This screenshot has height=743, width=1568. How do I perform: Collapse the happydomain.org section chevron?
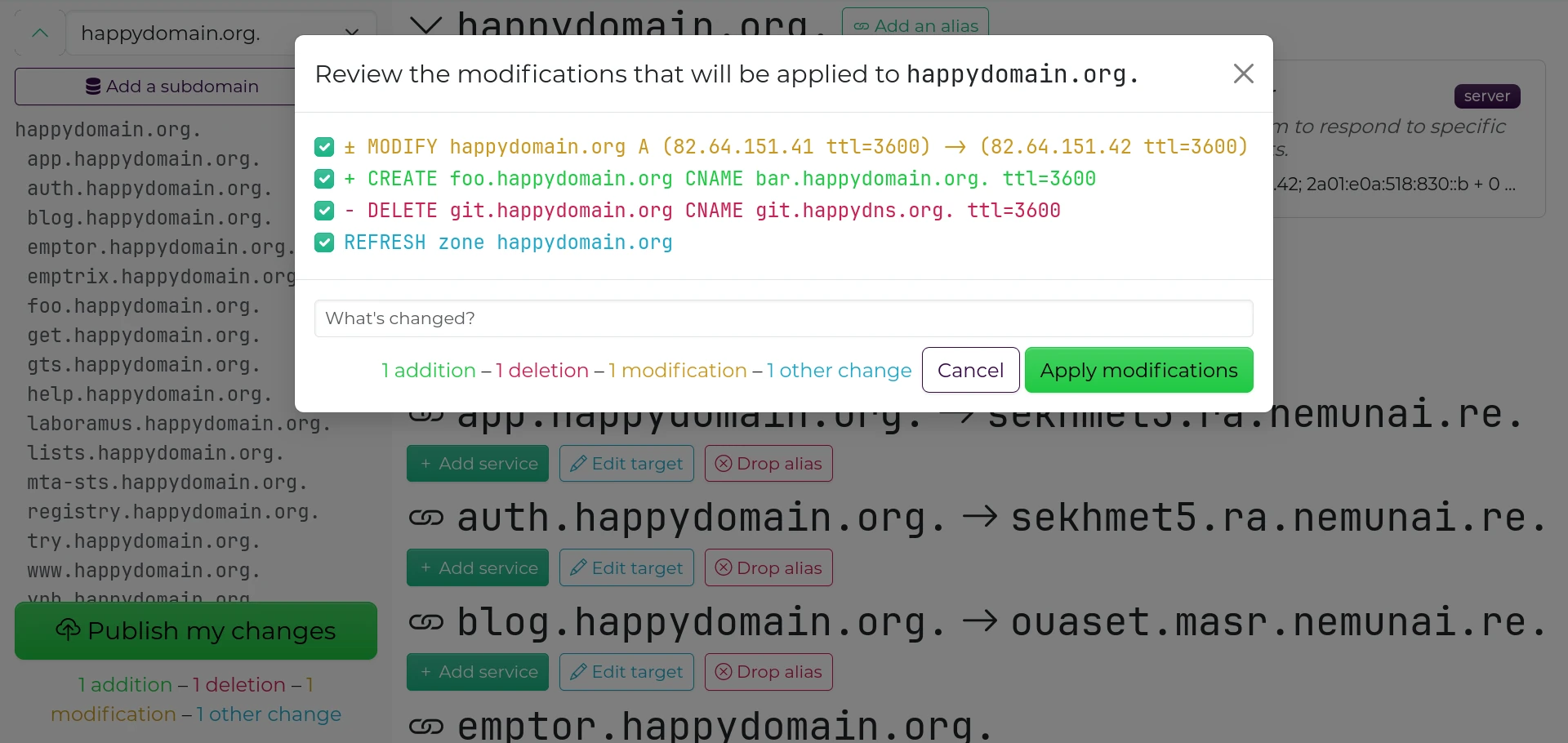[425, 25]
